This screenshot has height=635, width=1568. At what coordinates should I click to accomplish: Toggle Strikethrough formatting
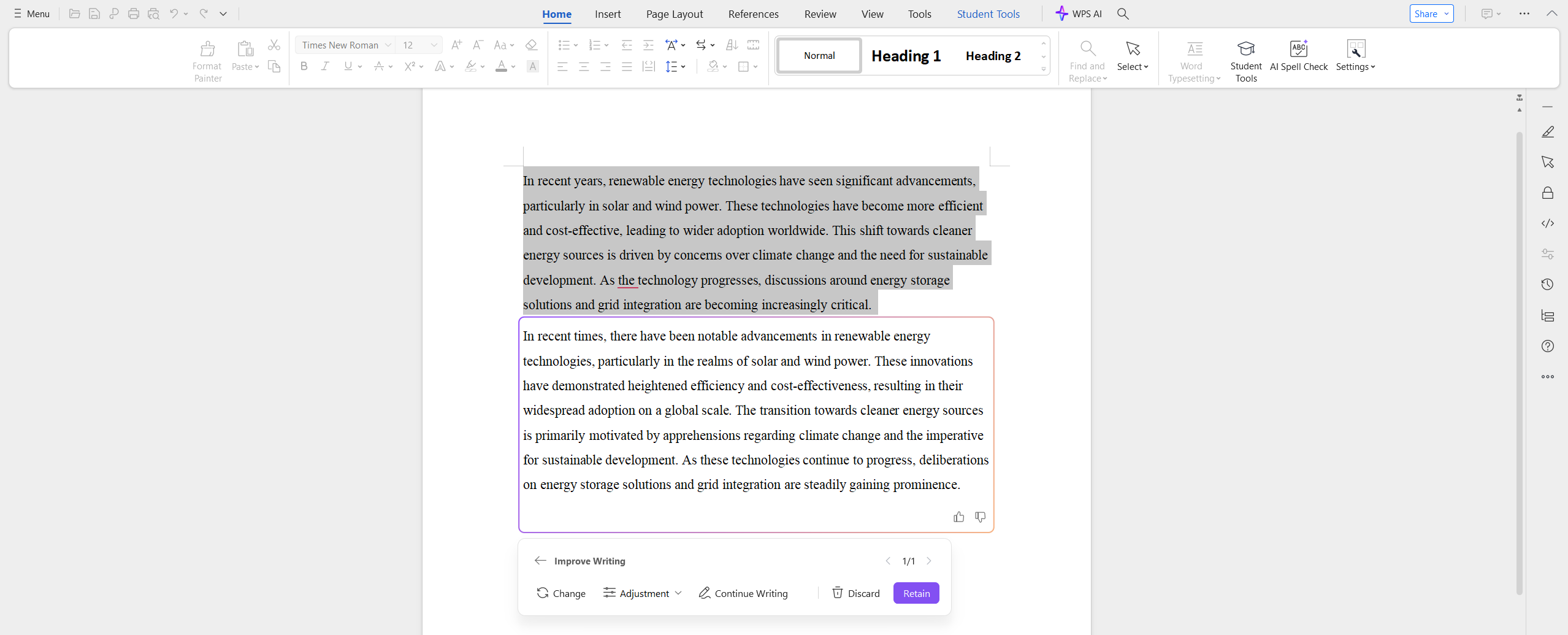379,66
